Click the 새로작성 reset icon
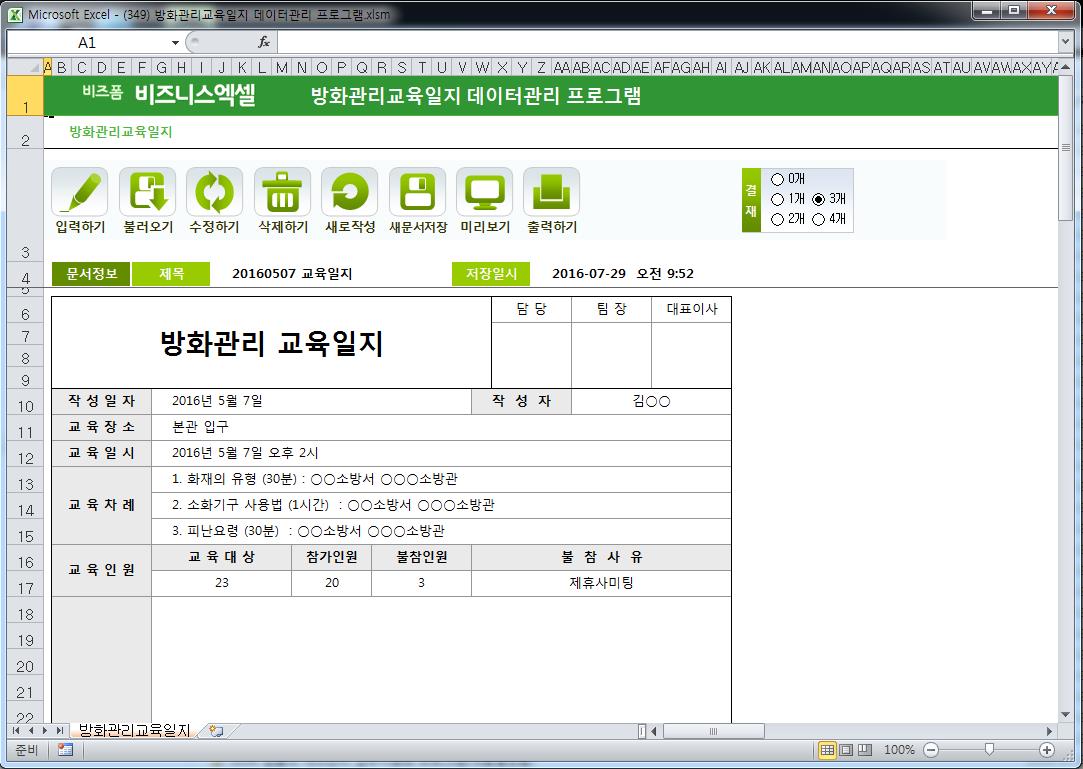 coord(350,192)
